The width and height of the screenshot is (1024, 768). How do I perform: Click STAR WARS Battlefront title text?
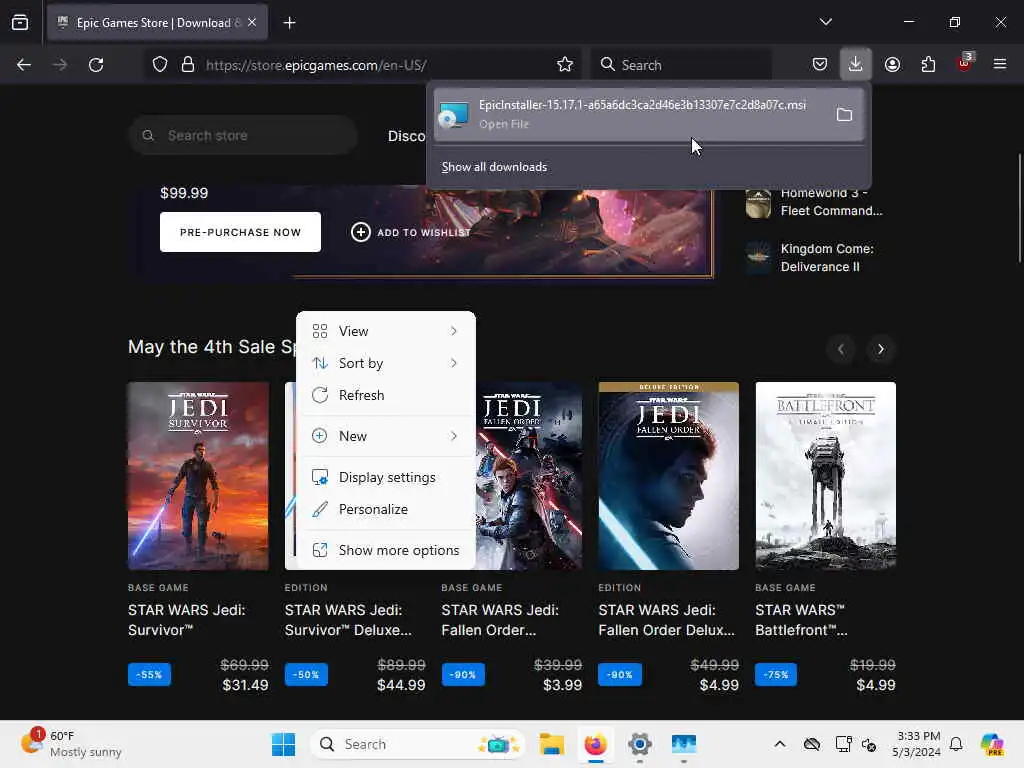(x=801, y=620)
